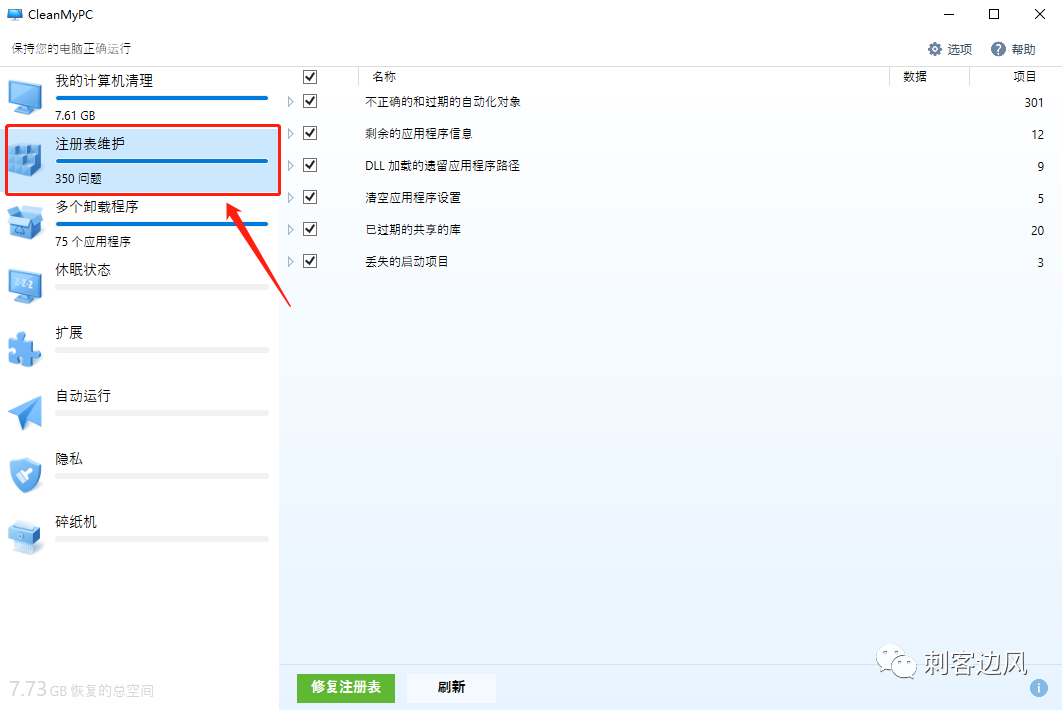Click the 我的计算机清理 progress bar
1062x710 pixels.
(x=162, y=98)
